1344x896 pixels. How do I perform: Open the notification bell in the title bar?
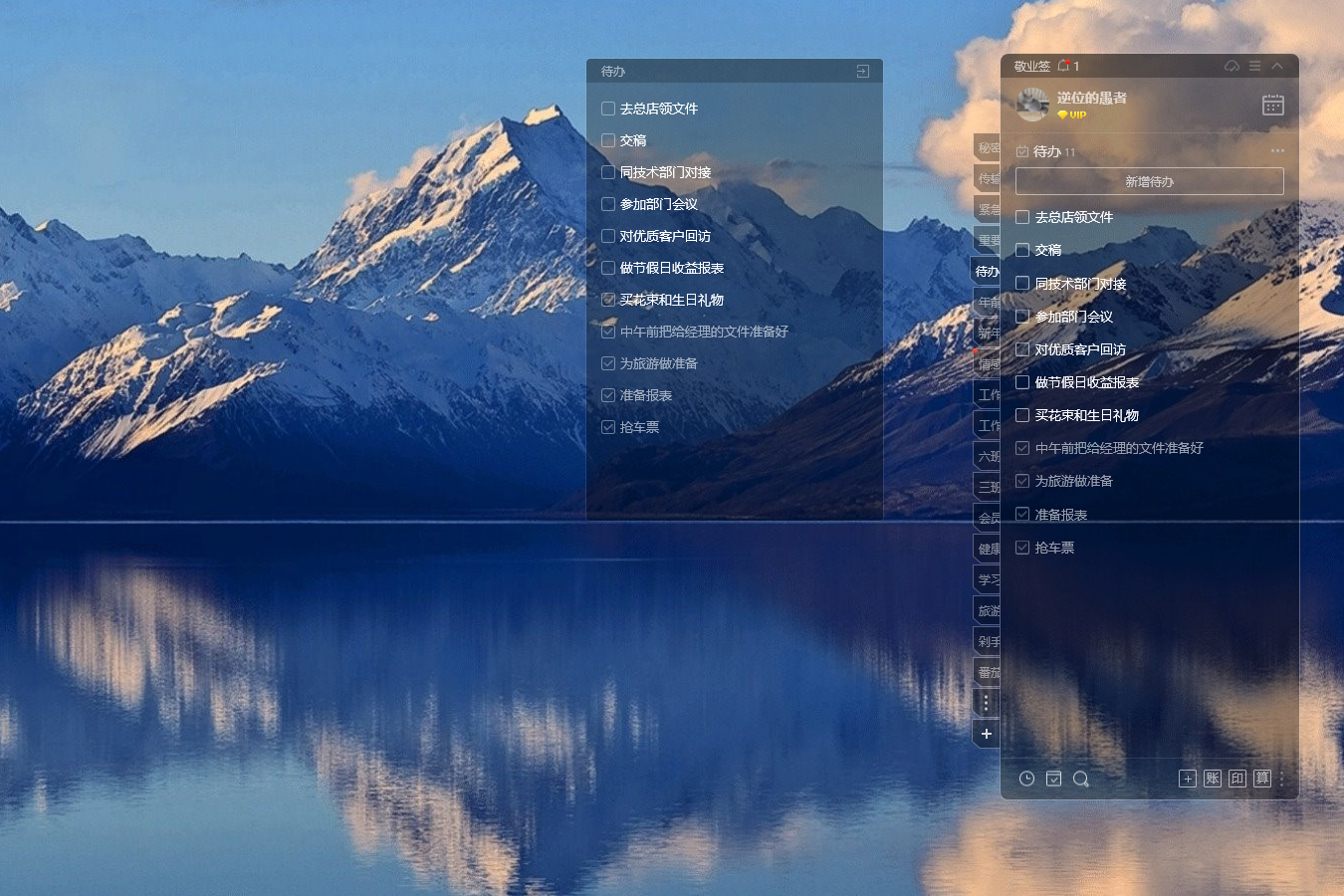[x=1064, y=66]
